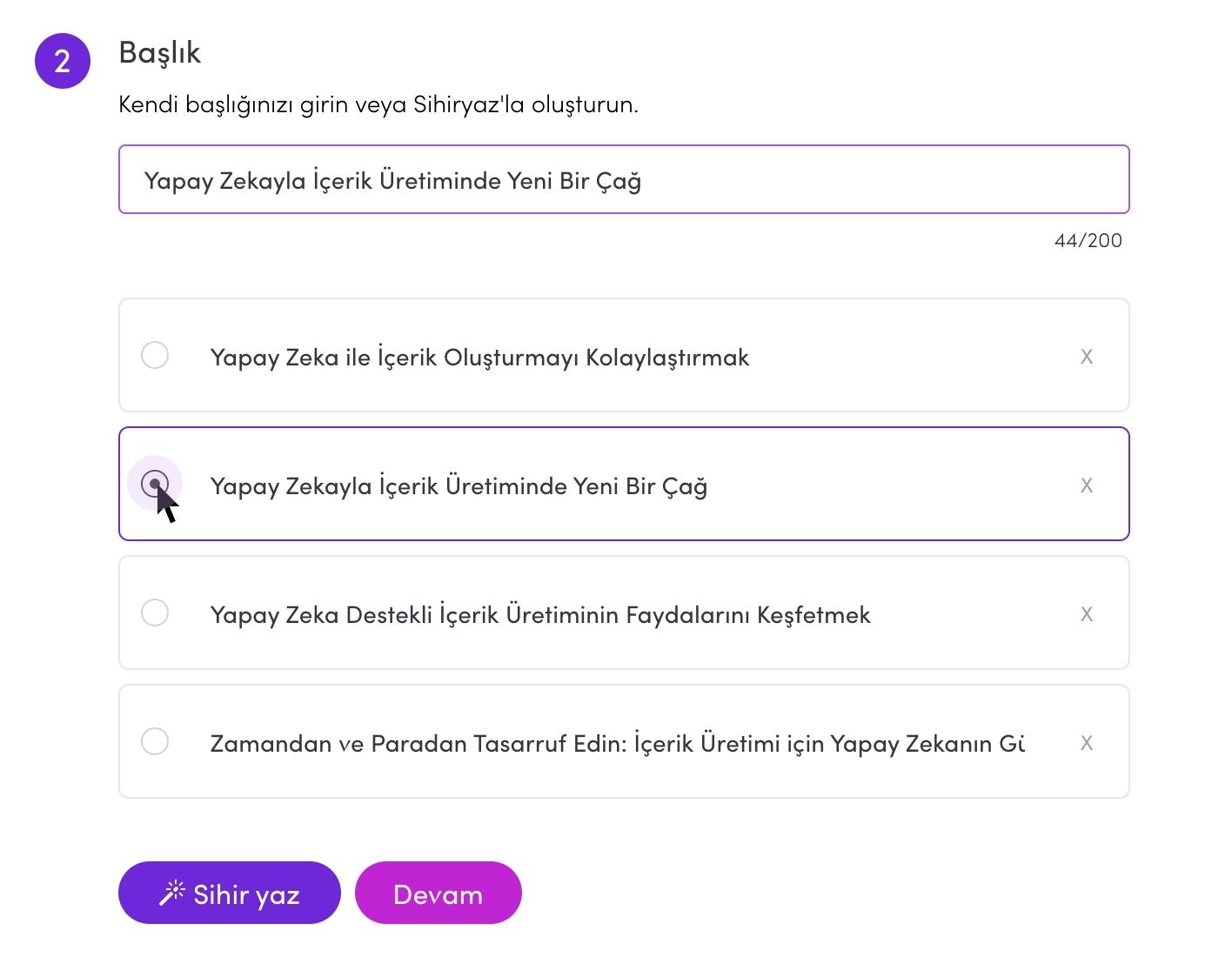Viewport: 1232px width, 964px height.
Task: Click the magic wand icon on Sihir yaz
Action: click(171, 893)
